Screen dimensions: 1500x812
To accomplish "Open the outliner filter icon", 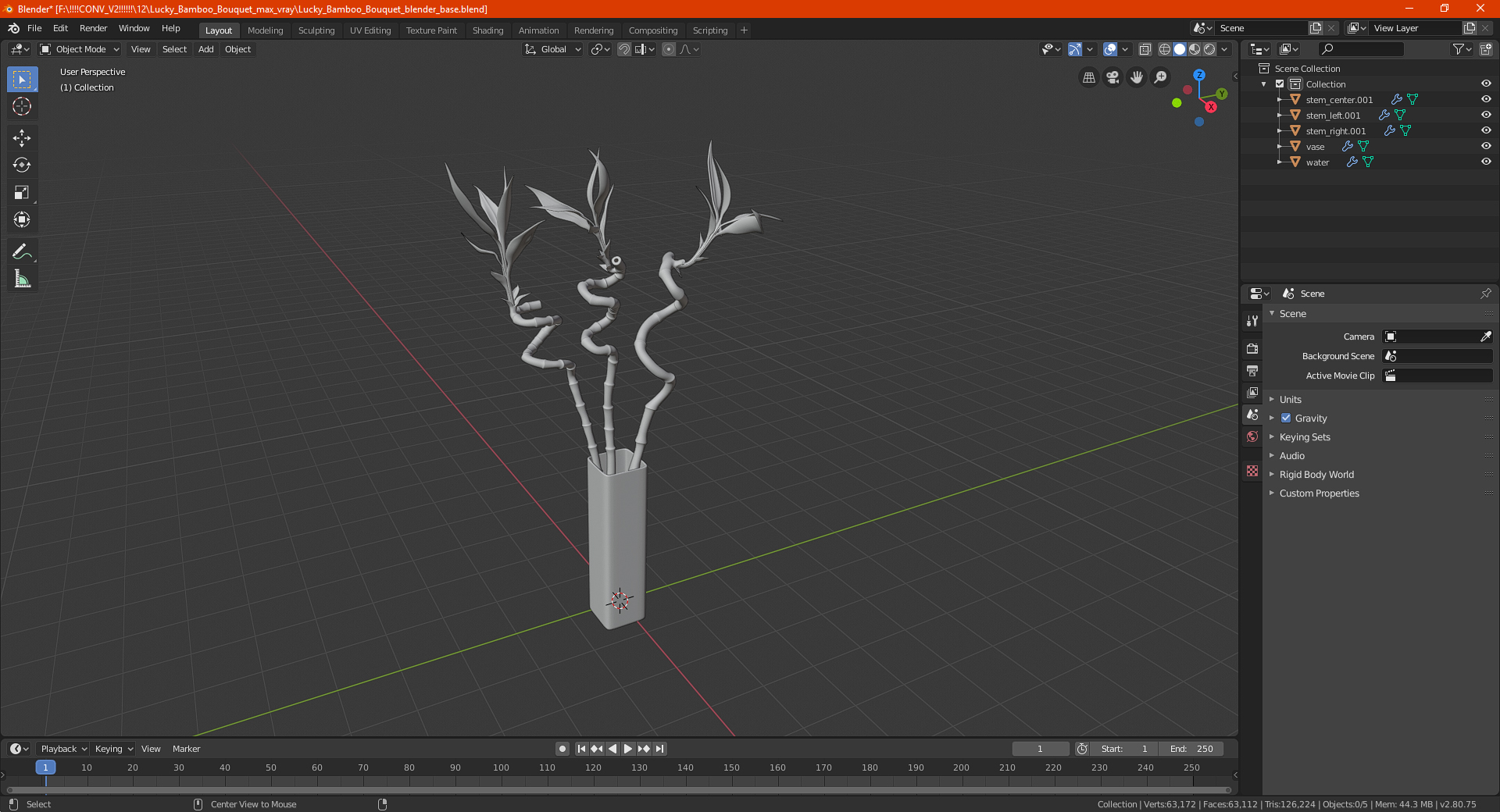I will click(1462, 49).
